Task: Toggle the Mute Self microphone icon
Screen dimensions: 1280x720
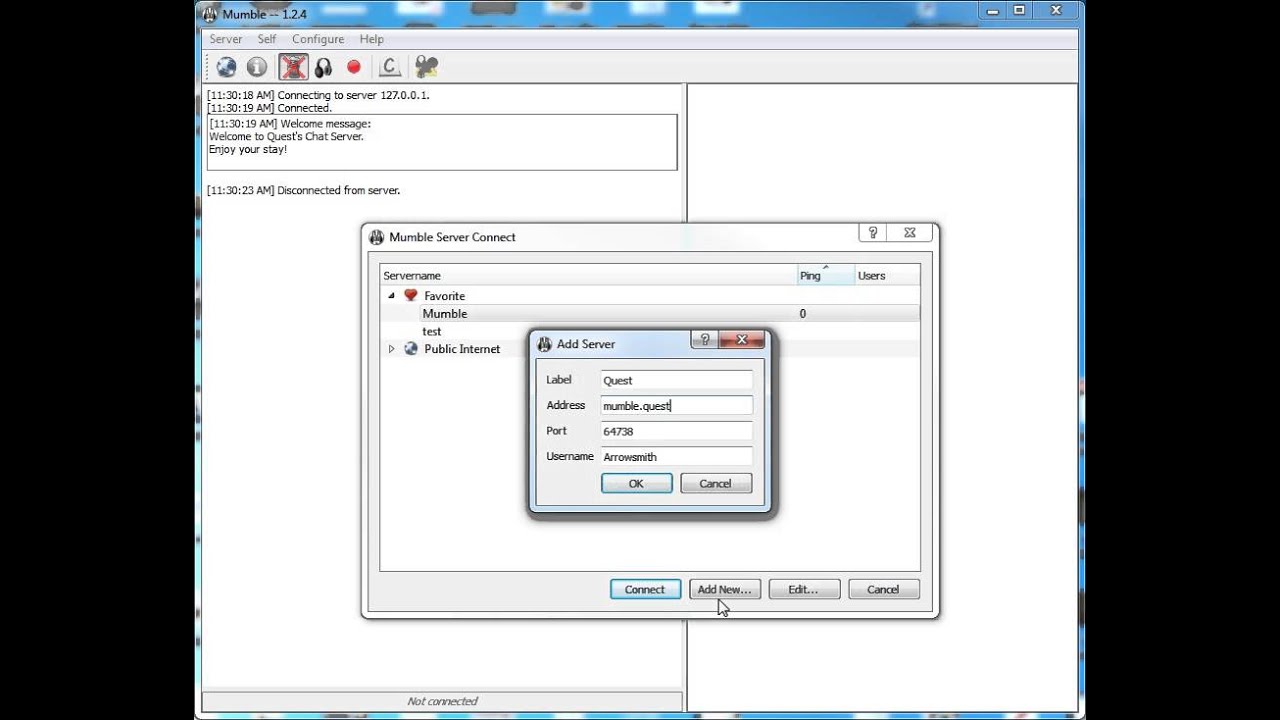Action: tap(293, 67)
